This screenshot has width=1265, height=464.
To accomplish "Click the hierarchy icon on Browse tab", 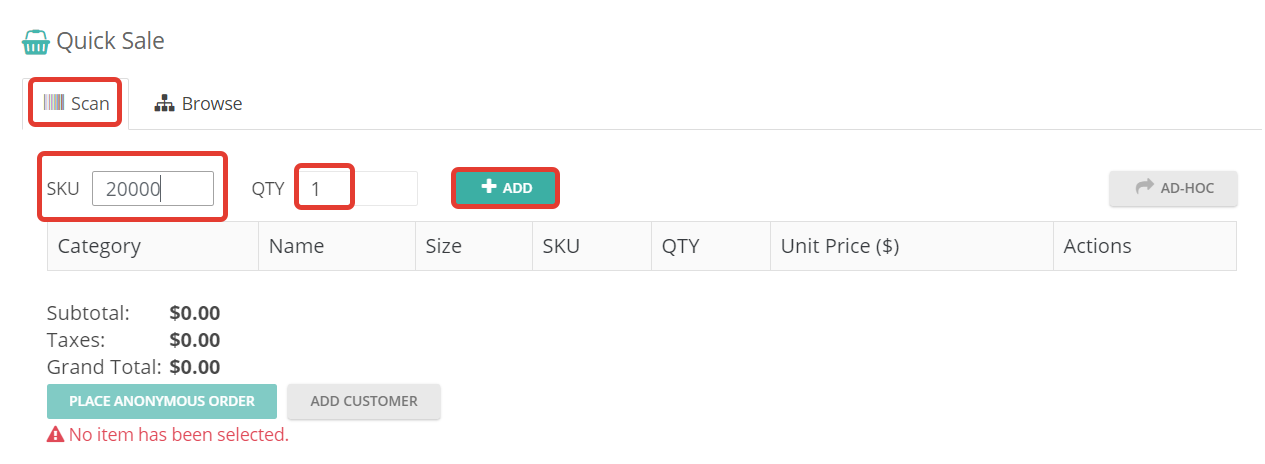I will (x=164, y=103).
